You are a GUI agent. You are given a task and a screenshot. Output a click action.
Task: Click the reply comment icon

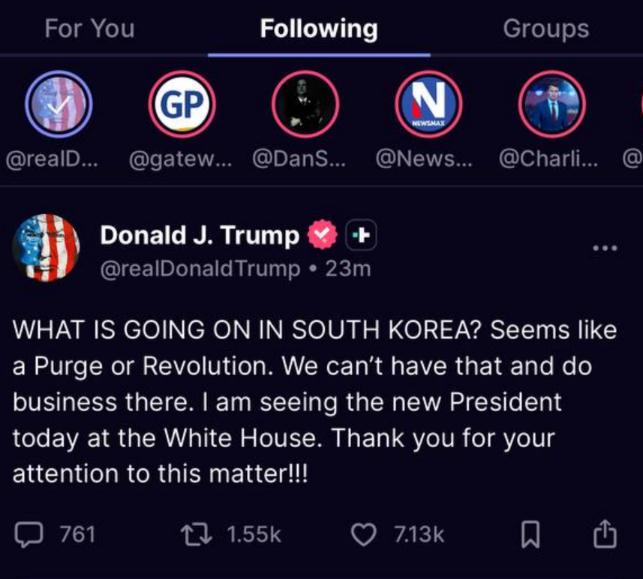31,534
